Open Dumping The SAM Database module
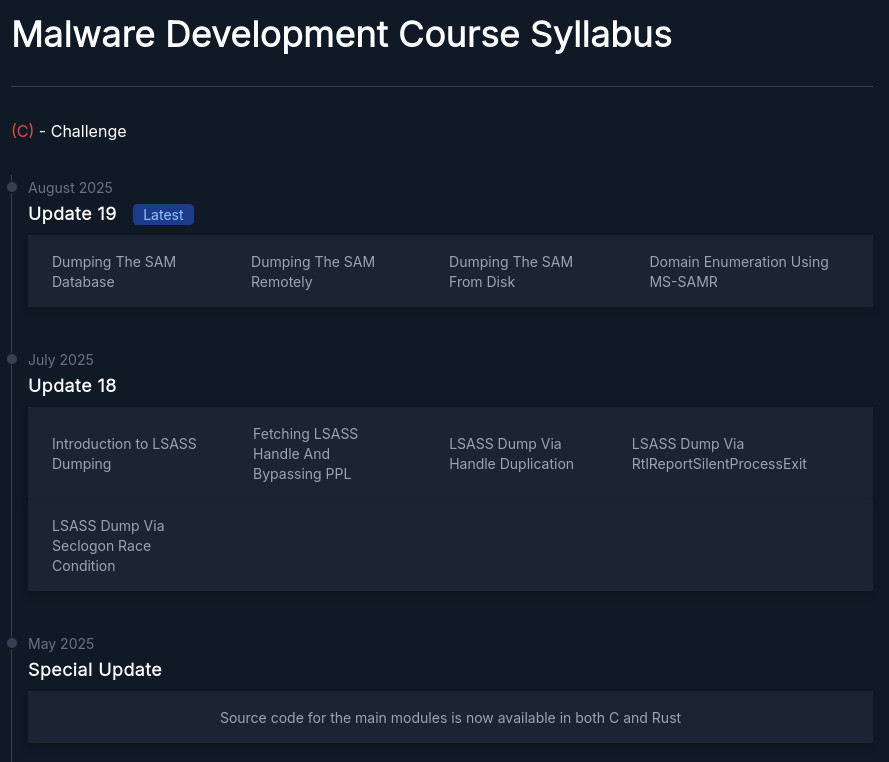889x762 pixels. coord(114,272)
